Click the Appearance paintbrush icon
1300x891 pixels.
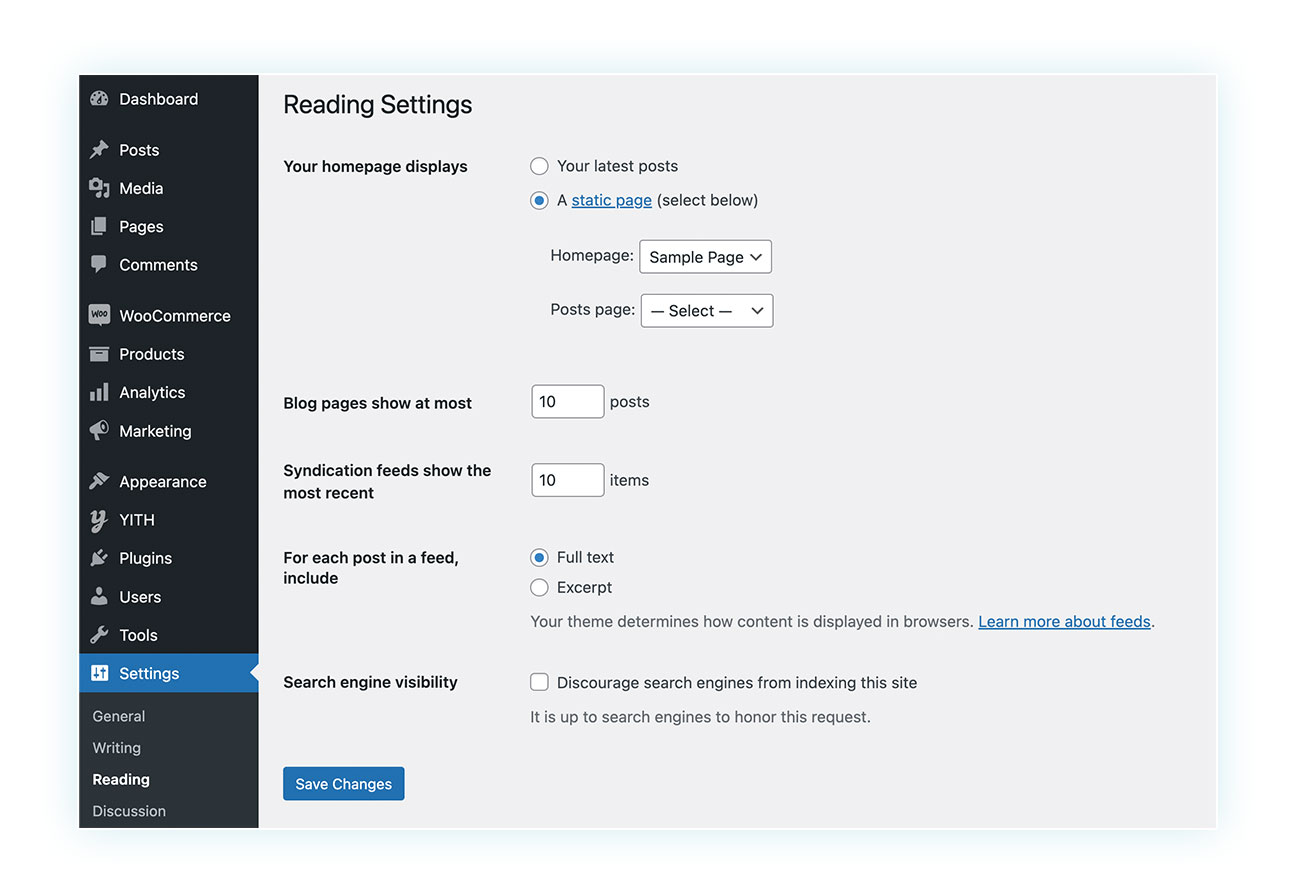click(99, 481)
